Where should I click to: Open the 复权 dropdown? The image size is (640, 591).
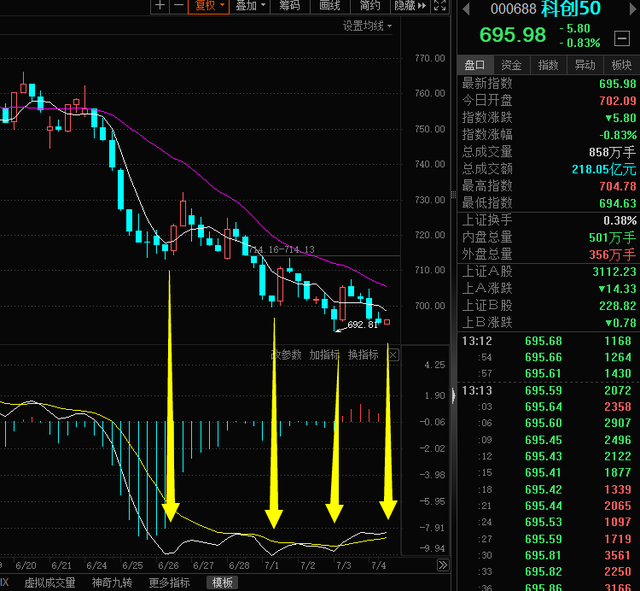coord(209,6)
